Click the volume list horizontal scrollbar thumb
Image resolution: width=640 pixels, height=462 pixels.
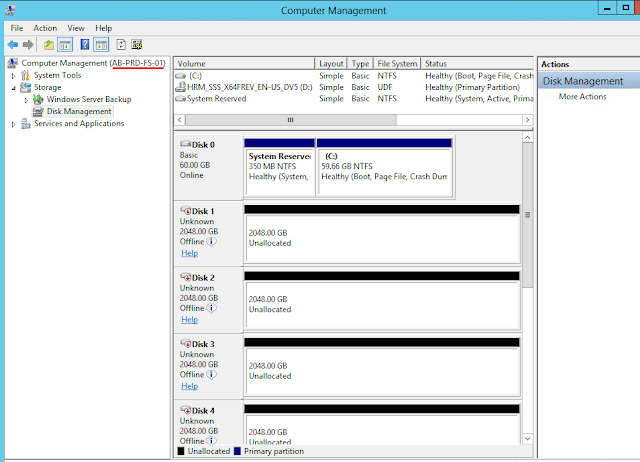[291, 120]
